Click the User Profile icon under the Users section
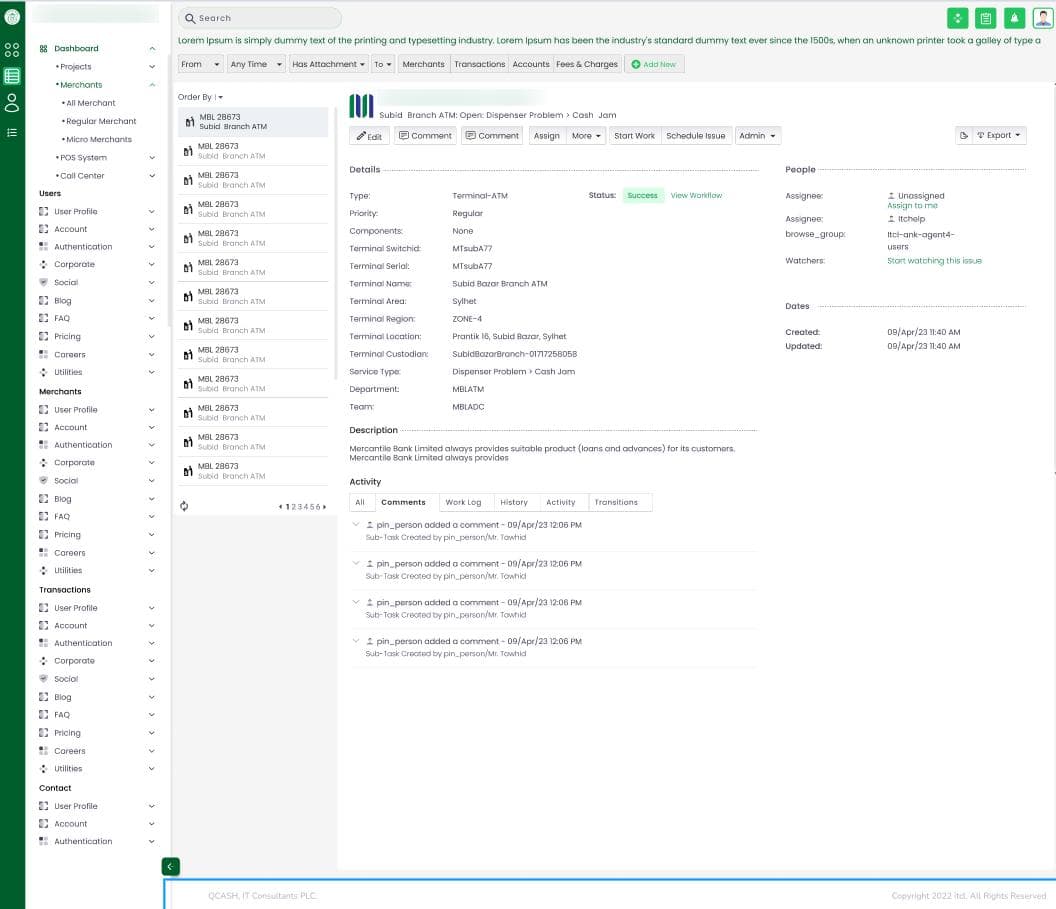This screenshot has height=909, width=1056. coord(43,211)
